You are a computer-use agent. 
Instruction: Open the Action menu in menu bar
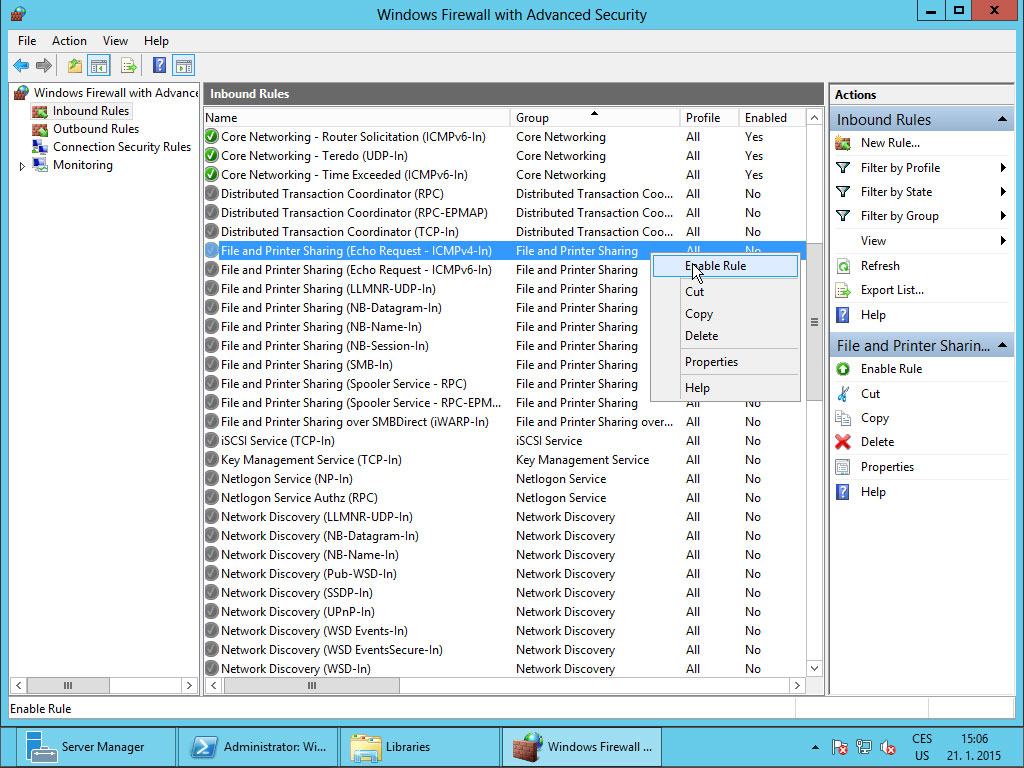tap(69, 41)
